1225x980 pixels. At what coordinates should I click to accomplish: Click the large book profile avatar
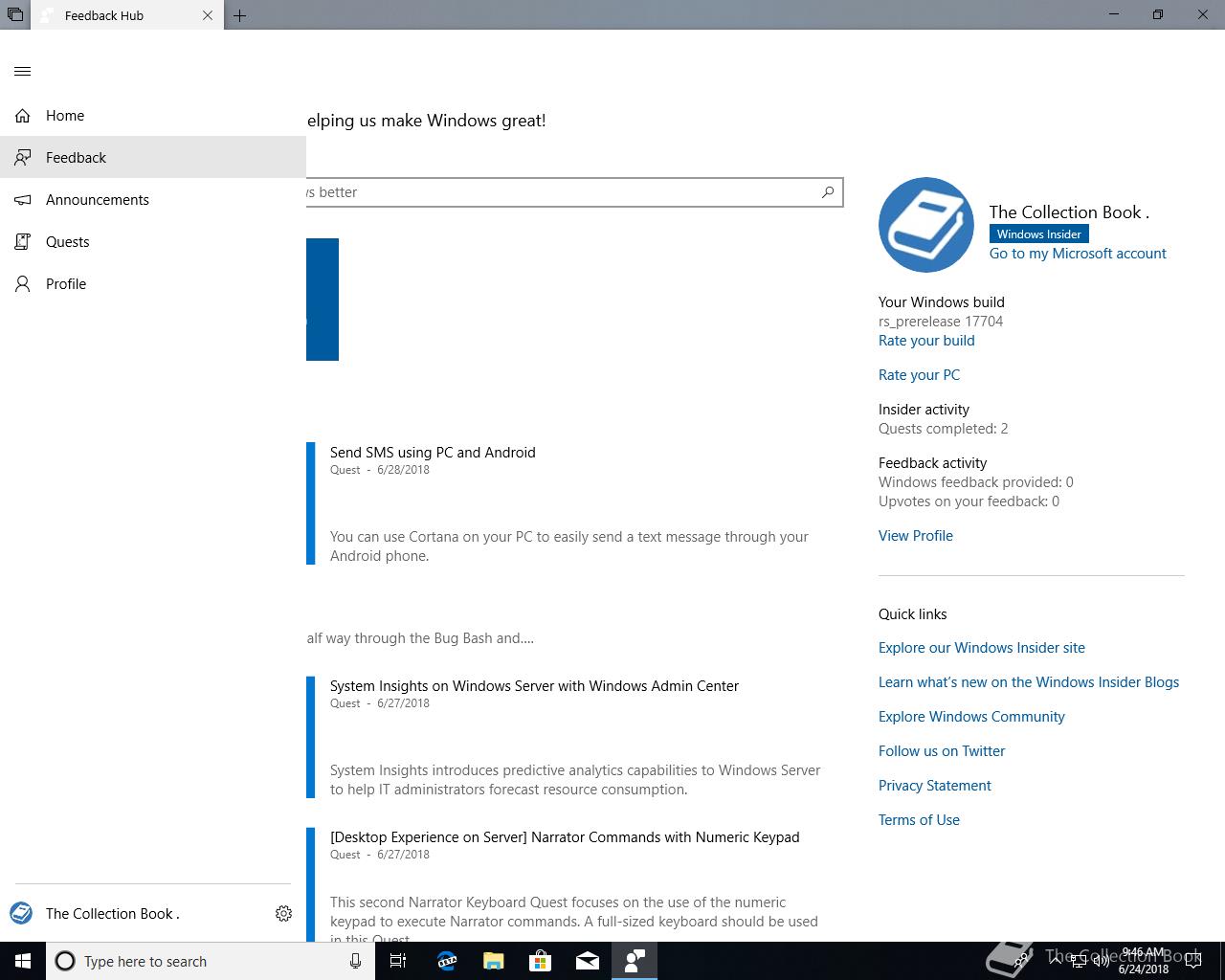tap(925, 225)
